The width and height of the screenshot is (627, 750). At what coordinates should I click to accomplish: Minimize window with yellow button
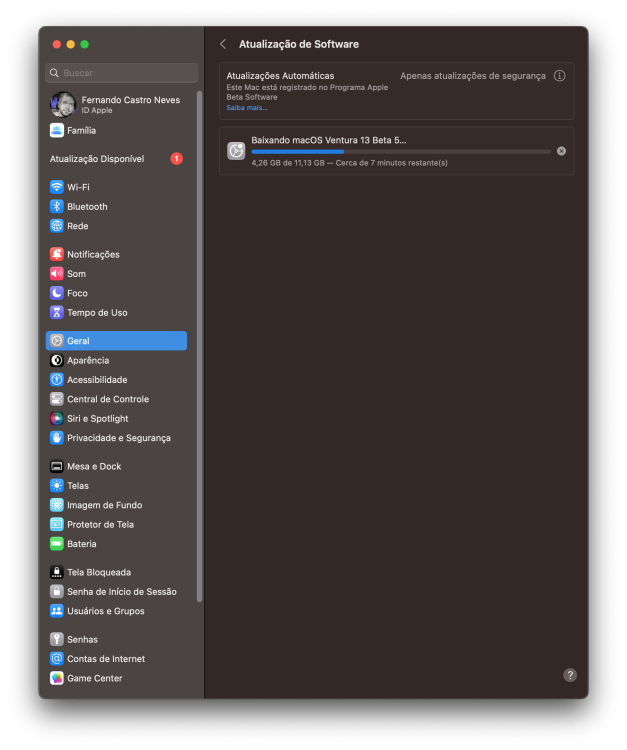tap(70, 44)
